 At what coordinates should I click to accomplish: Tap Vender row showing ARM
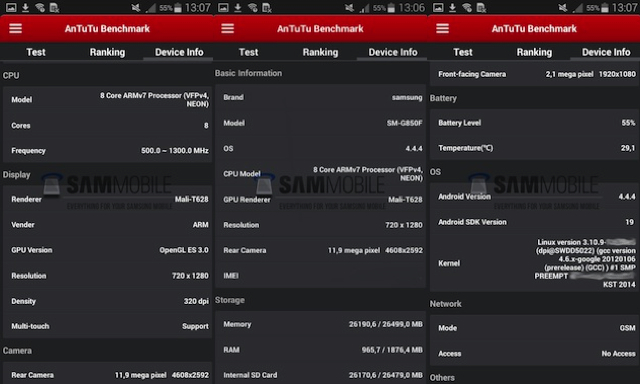click(x=108, y=224)
